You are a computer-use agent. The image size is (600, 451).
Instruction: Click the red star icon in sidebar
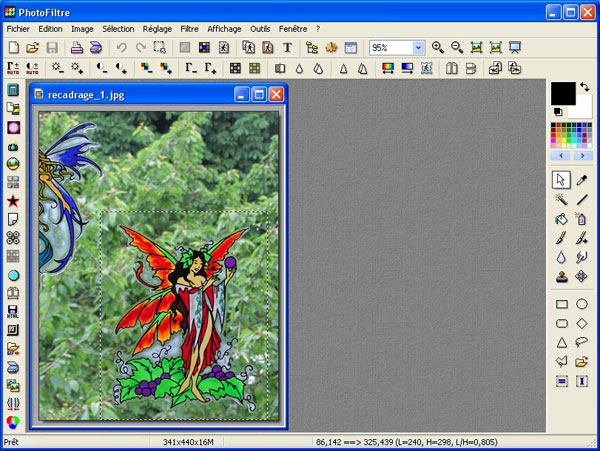pos(13,200)
